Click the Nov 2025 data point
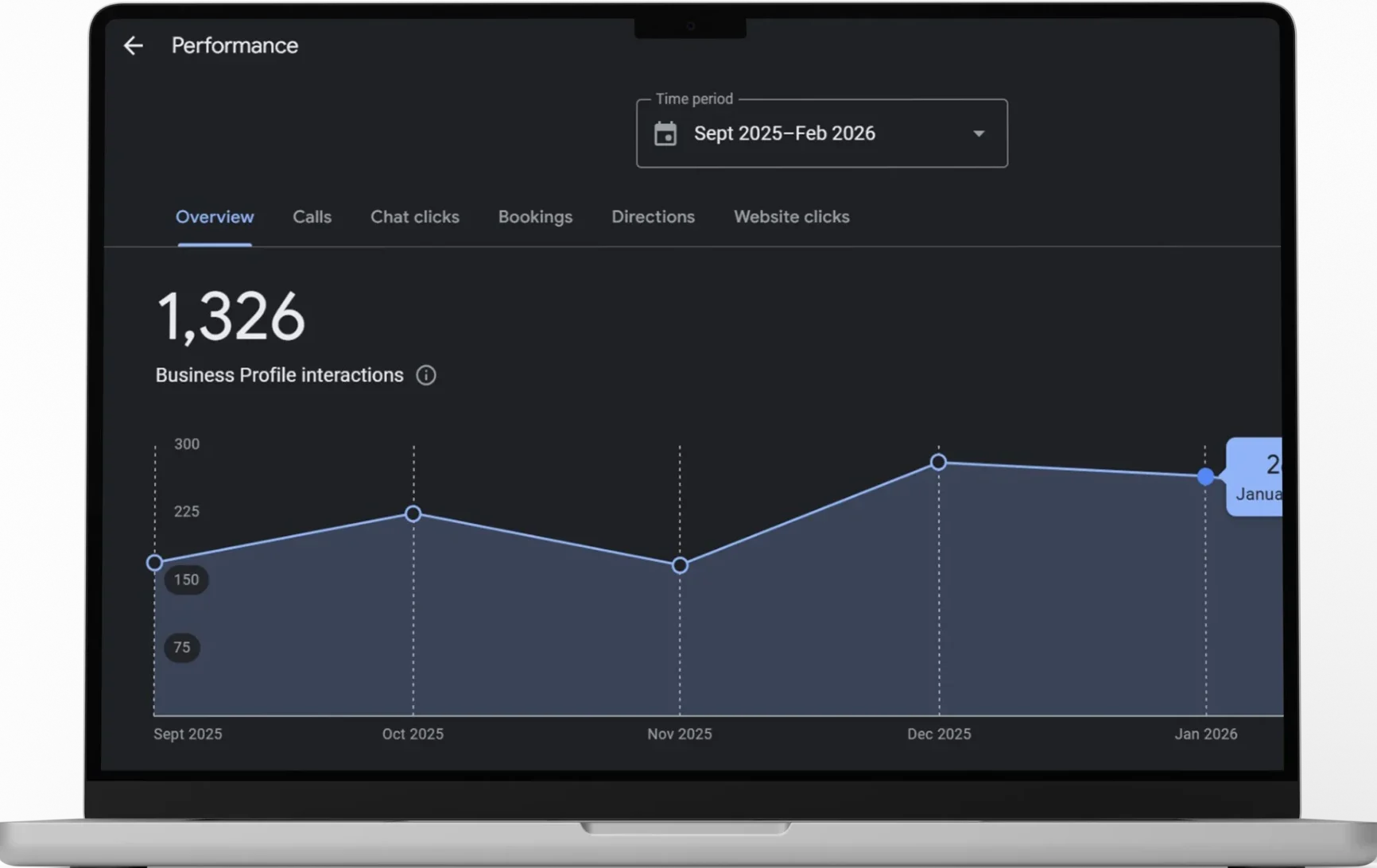This screenshot has width=1377, height=868. [x=680, y=565]
